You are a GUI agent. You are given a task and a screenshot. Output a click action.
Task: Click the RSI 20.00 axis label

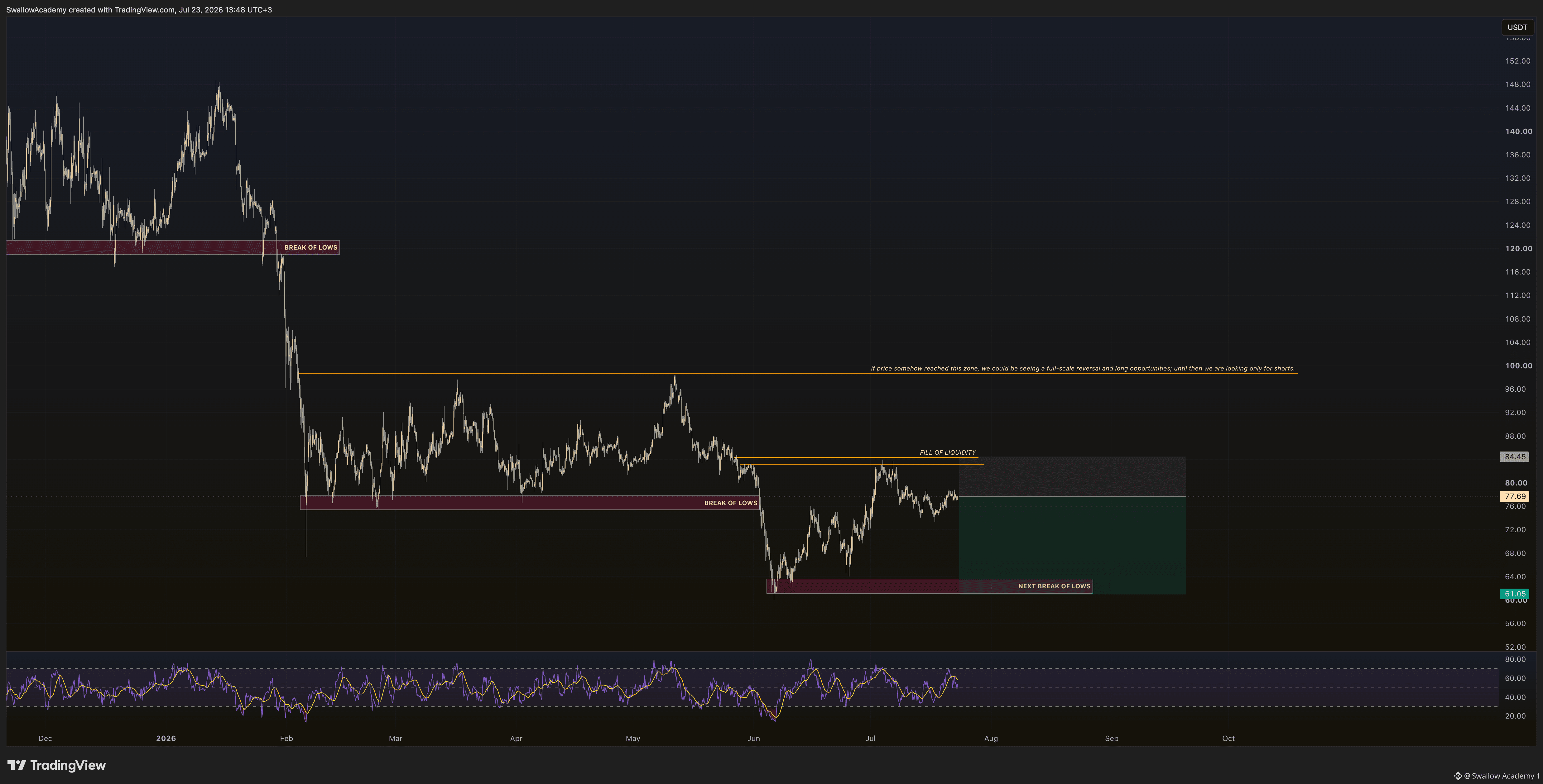point(1516,716)
